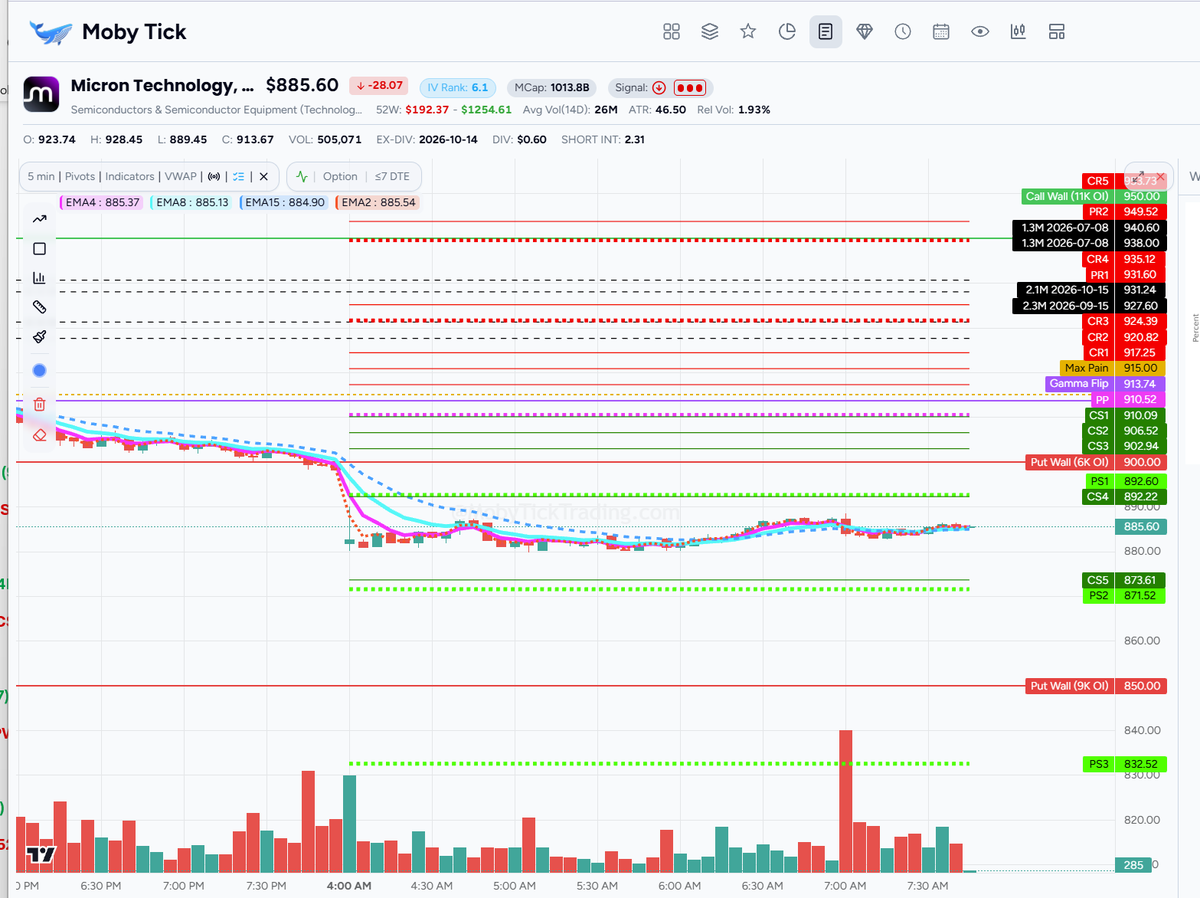Open the grid dashboard icon in top navigation
This screenshot has width=1200, height=898.
(671, 32)
